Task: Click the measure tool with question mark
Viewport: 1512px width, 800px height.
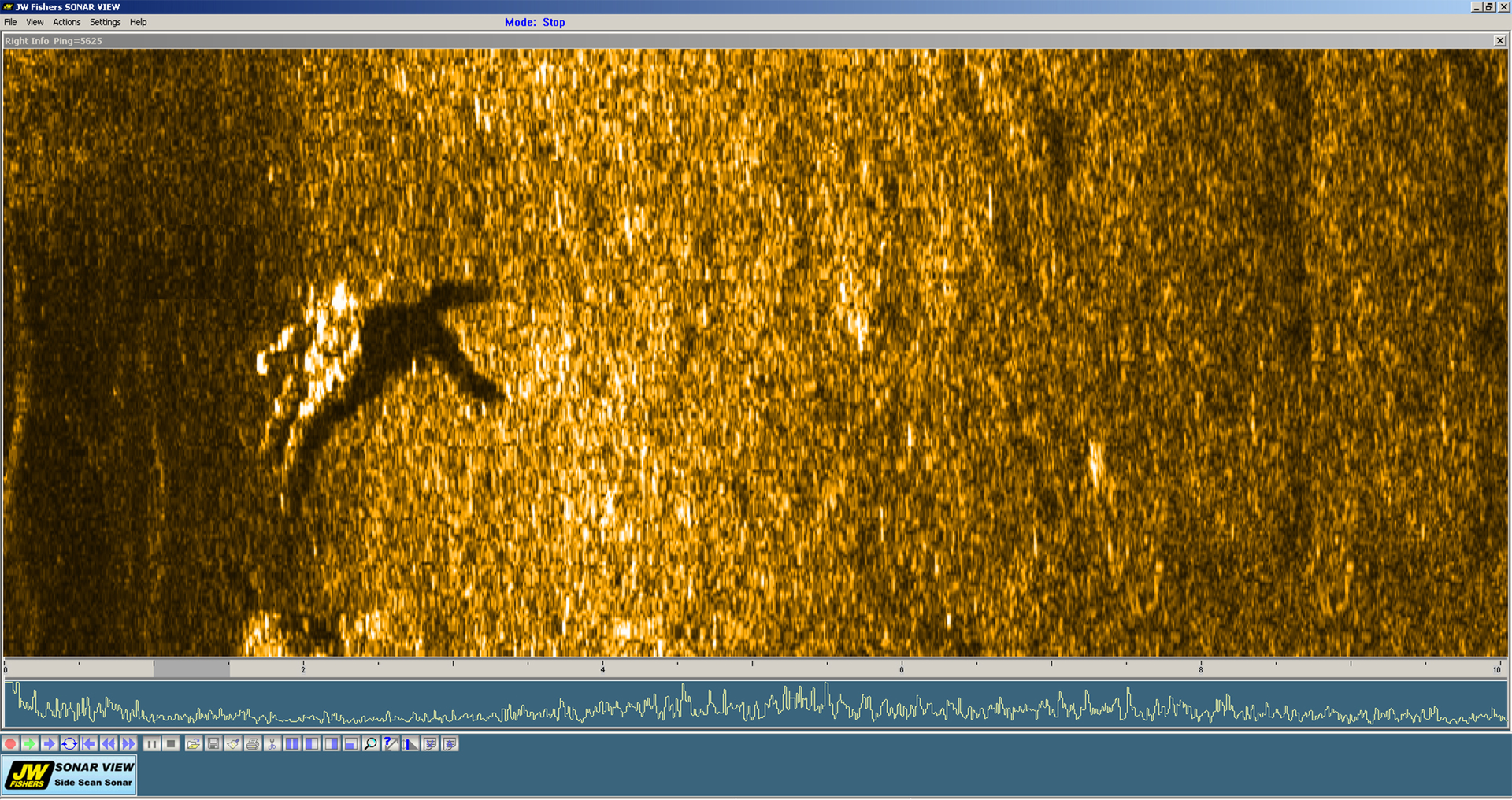Action: pyautogui.click(x=391, y=744)
